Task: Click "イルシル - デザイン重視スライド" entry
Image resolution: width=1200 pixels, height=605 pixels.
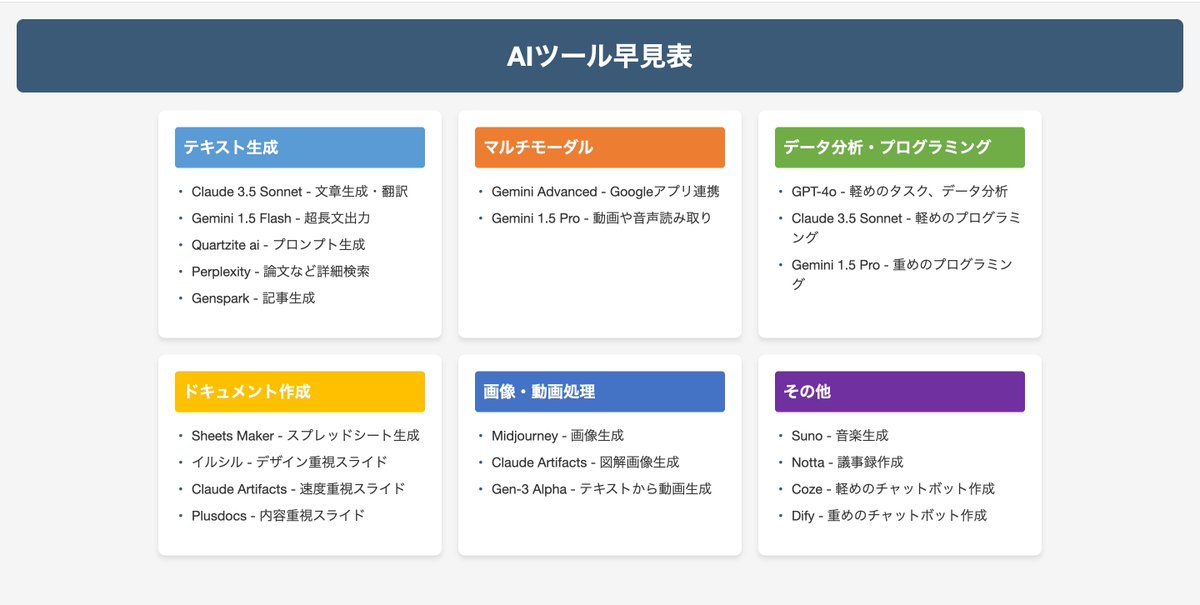Action: pos(289,462)
